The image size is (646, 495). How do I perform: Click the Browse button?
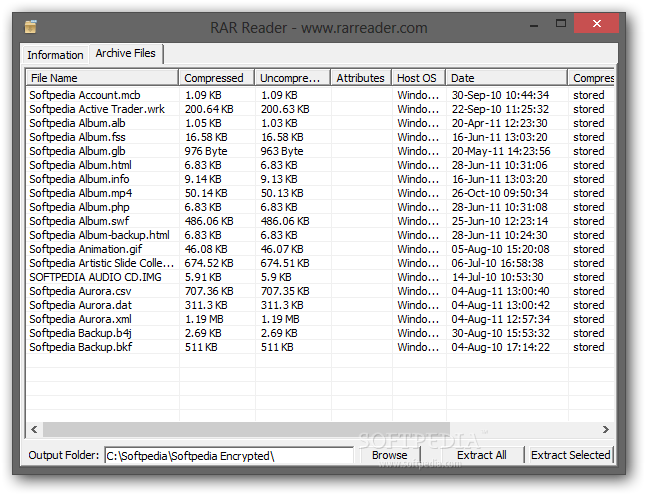[x=390, y=455]
